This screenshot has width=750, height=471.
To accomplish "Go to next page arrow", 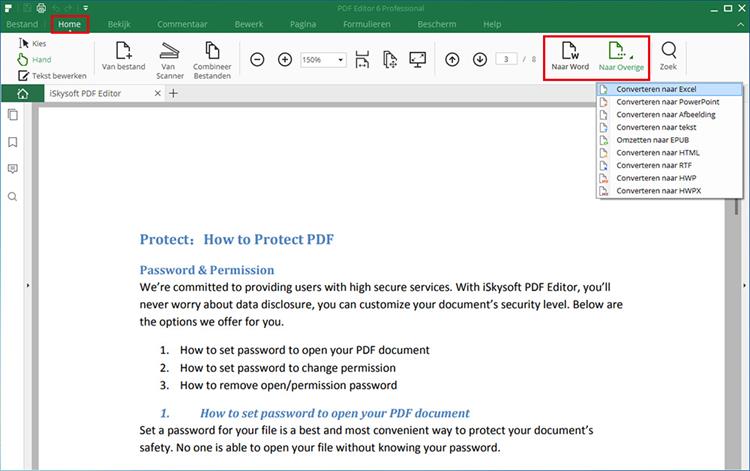I will [x=480, y=60].
